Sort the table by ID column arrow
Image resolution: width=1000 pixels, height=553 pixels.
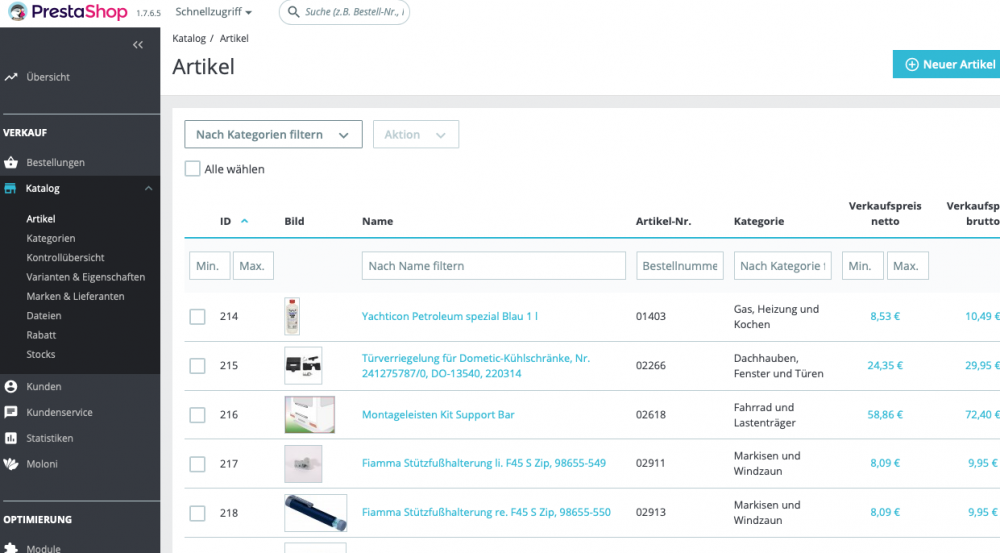pos(245,221)
